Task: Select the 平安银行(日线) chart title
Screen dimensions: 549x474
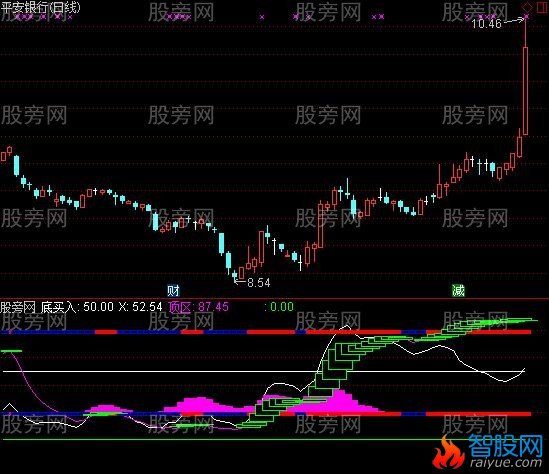Action: click(40, 7)
